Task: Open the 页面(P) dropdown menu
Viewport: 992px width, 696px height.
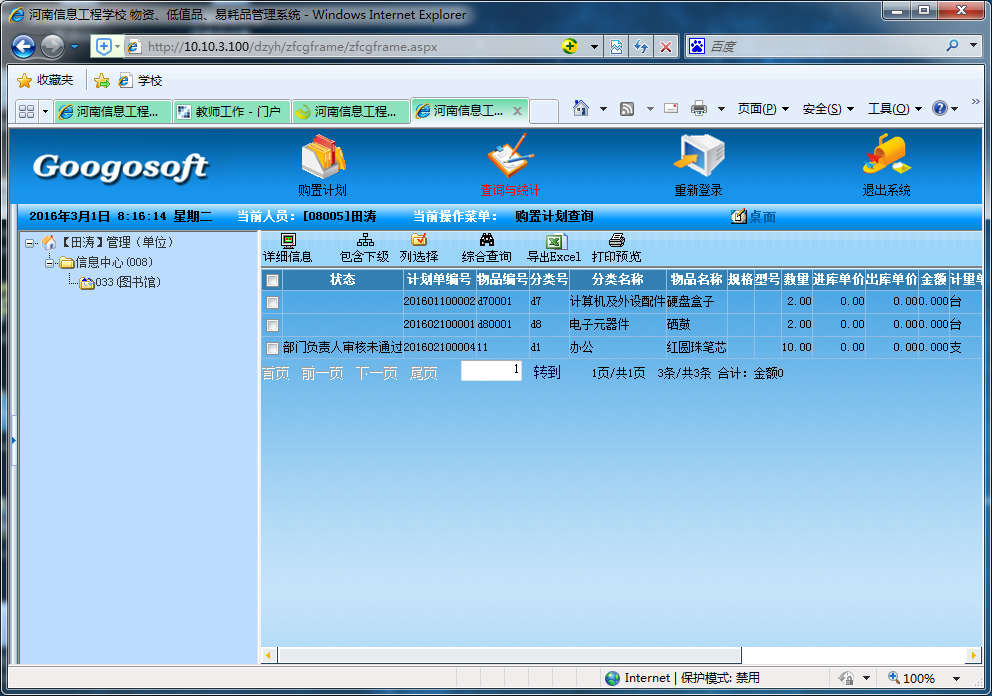Action: click(x=762, y=109)
